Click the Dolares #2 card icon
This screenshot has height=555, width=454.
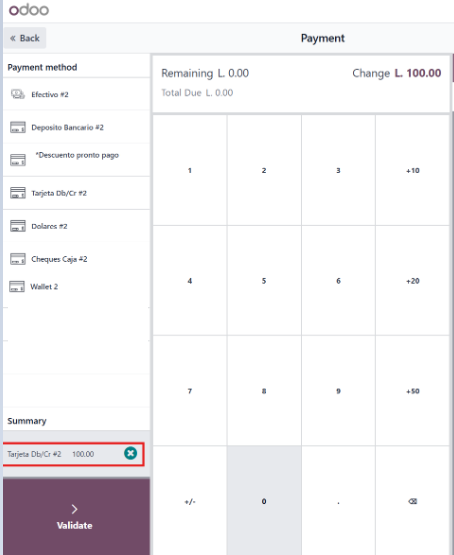pos(18,226)
